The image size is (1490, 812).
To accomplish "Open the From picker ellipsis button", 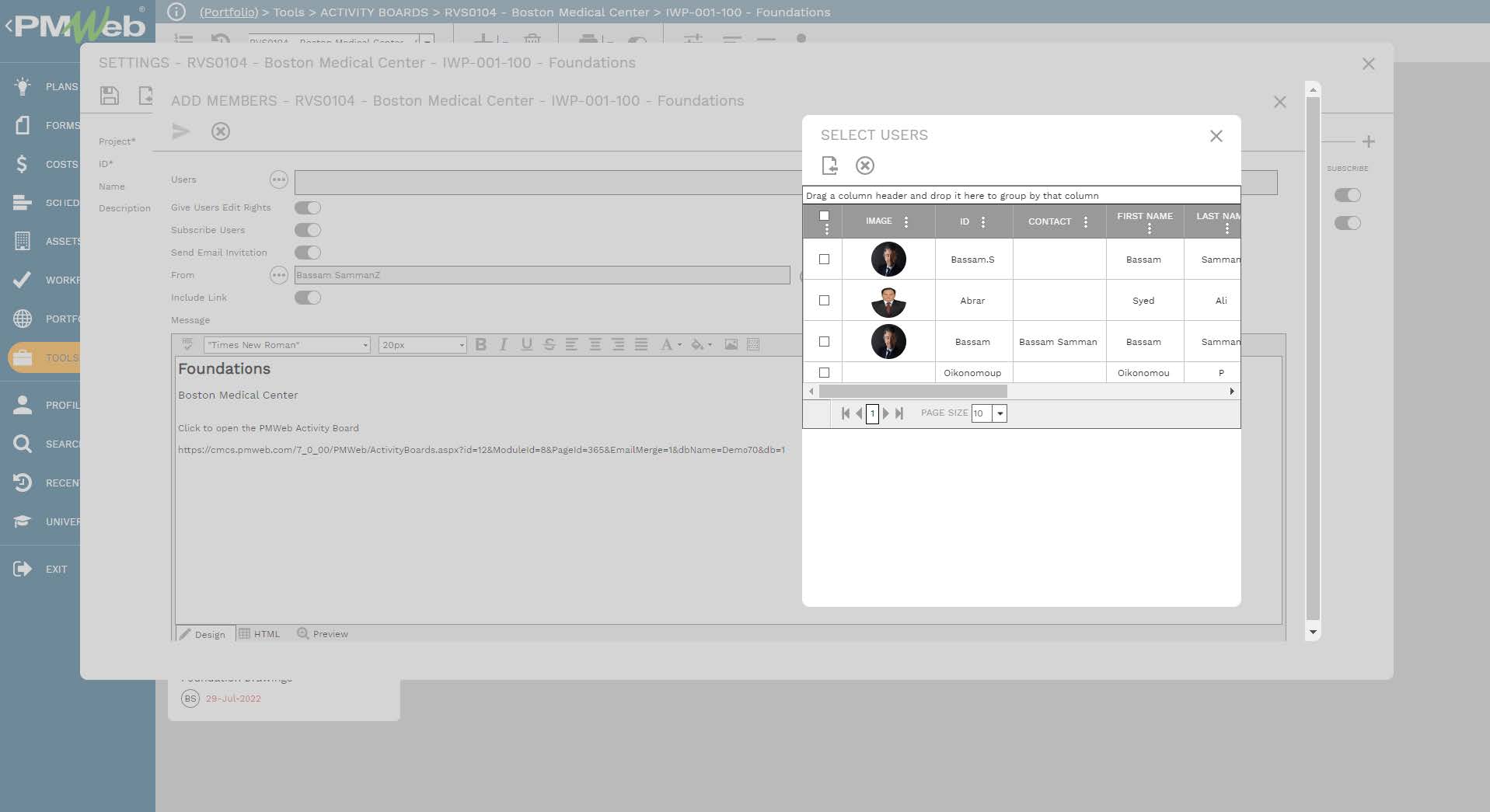I will coord(278,275).
